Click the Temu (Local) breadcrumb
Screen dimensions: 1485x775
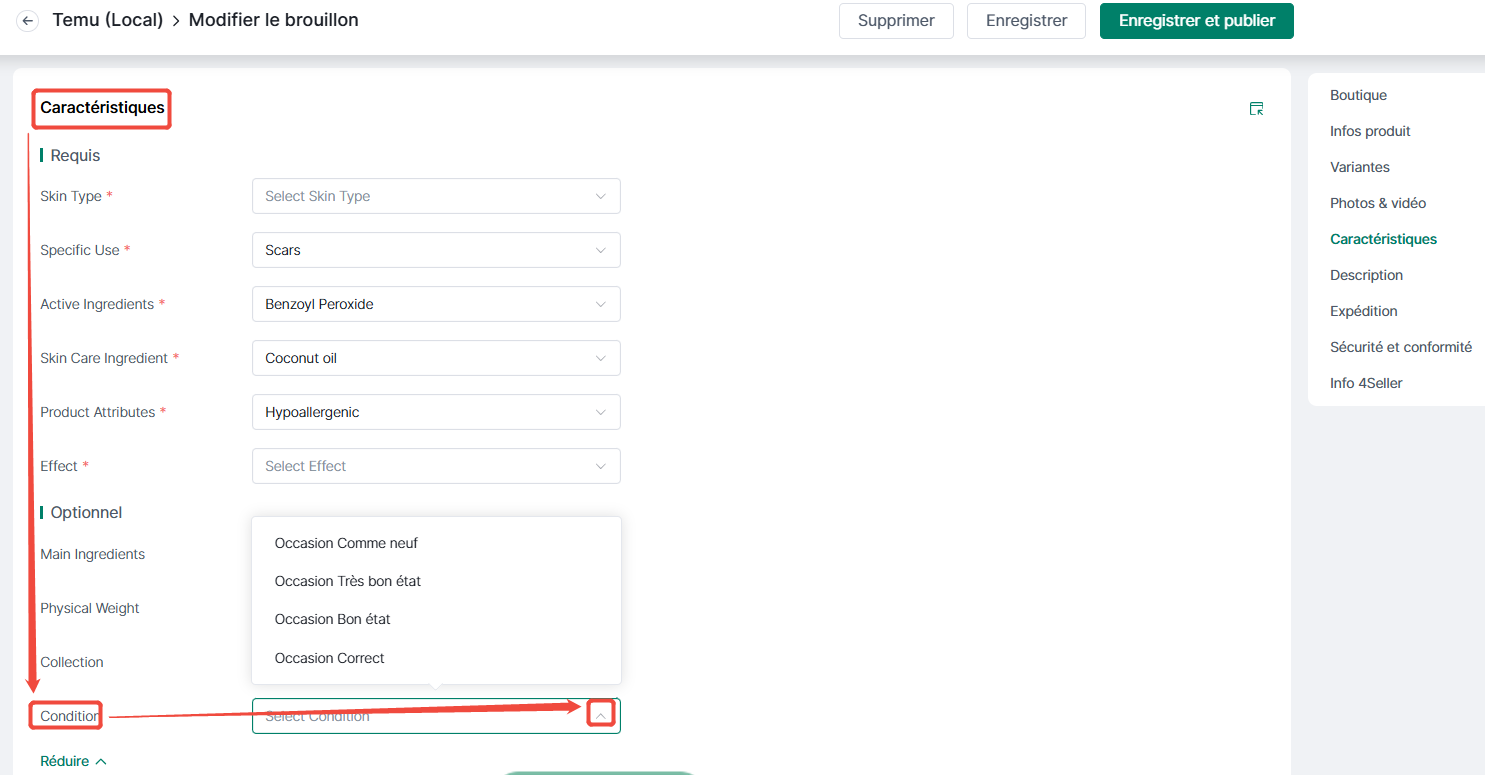click(108, 20)
